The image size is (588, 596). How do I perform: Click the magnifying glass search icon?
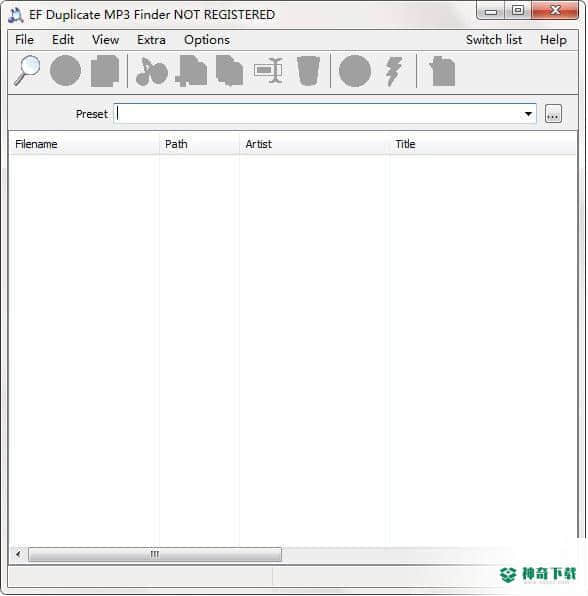click(x=27, y=71)
